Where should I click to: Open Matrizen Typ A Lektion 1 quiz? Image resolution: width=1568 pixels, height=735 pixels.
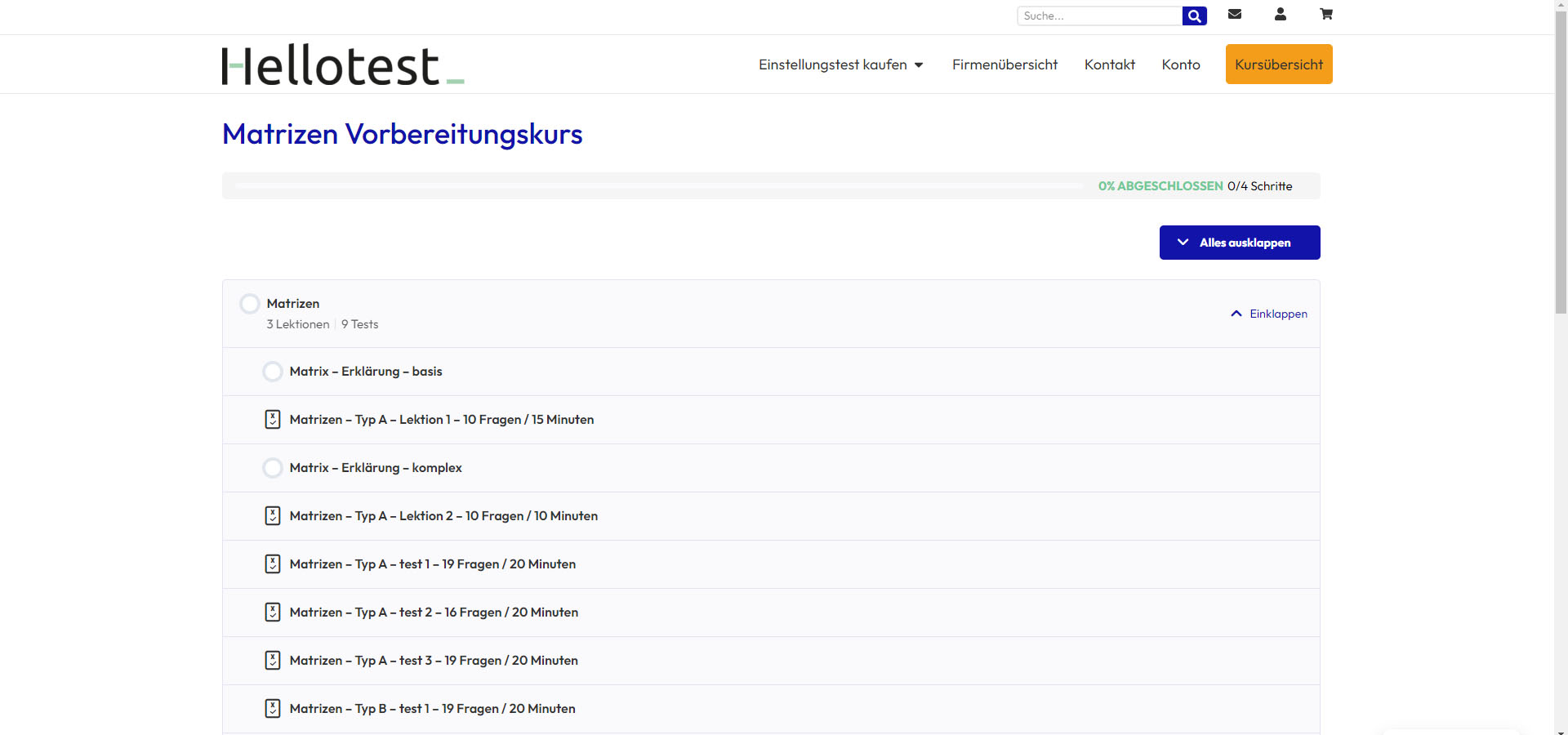[442, 420]
